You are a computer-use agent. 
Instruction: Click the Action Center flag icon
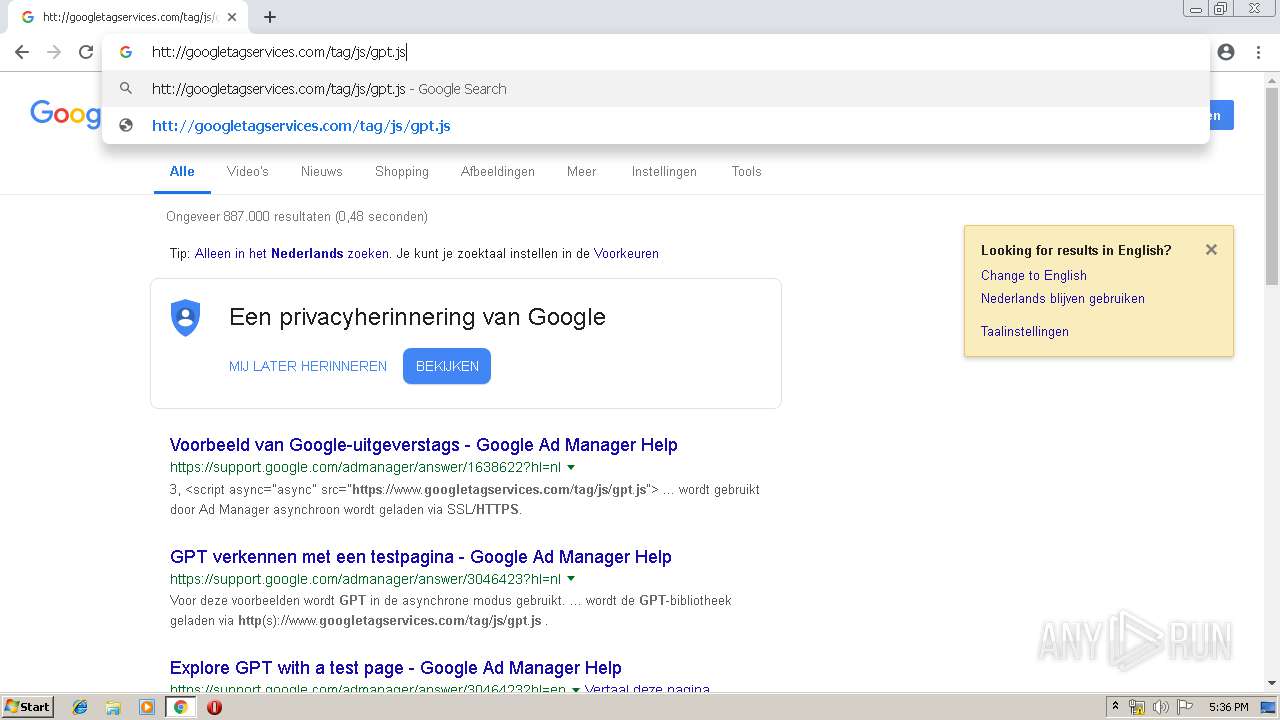pos(1185,707)
